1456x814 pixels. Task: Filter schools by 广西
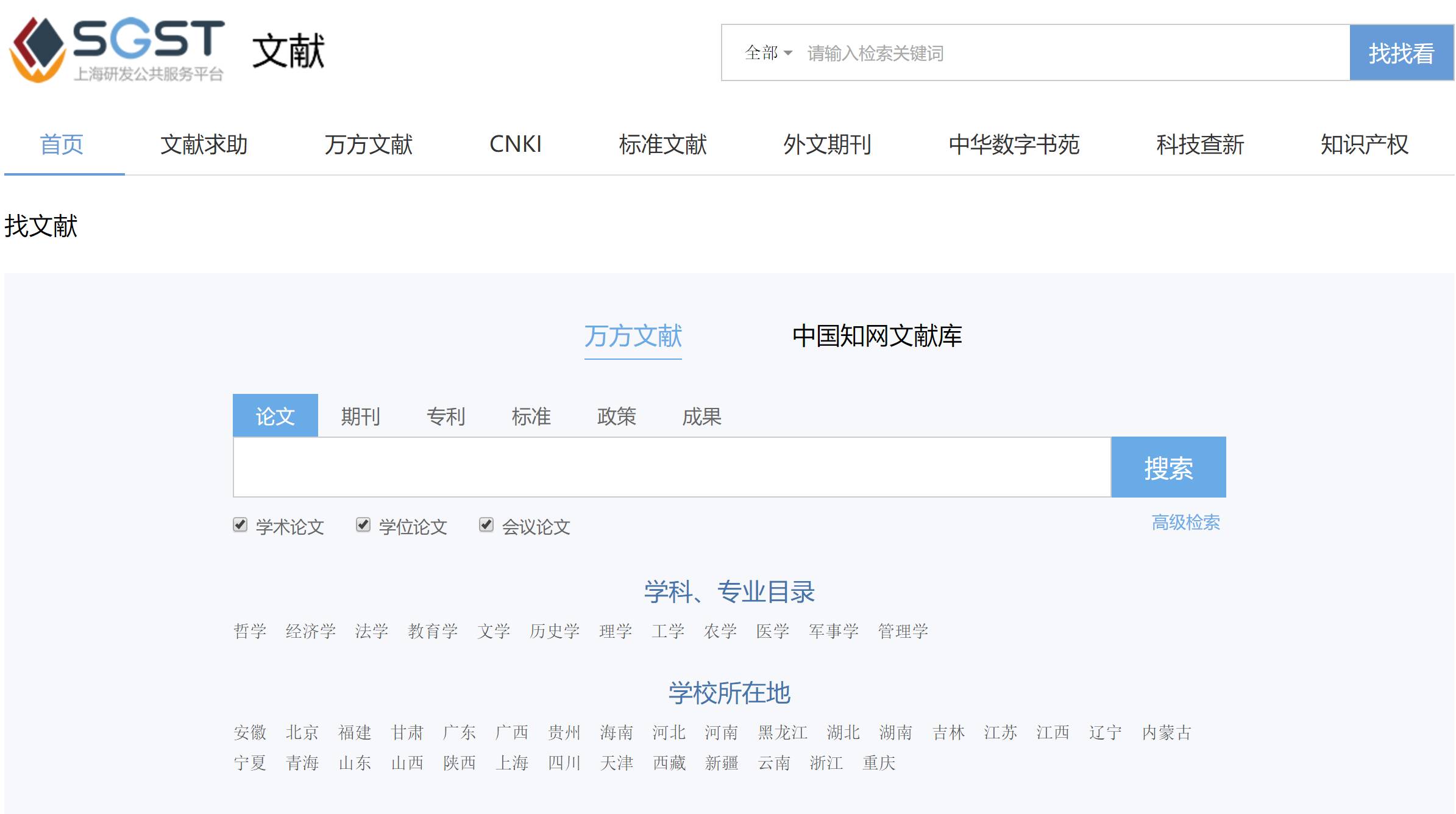(512, 732)
